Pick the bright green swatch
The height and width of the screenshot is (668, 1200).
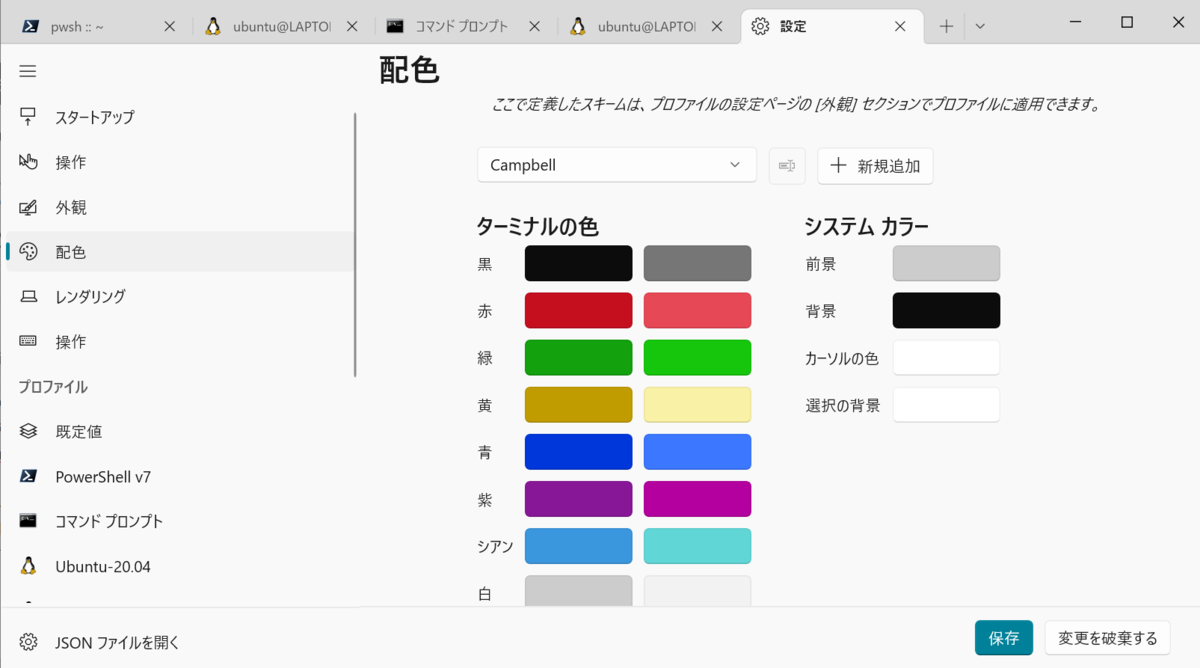point(697,357)
